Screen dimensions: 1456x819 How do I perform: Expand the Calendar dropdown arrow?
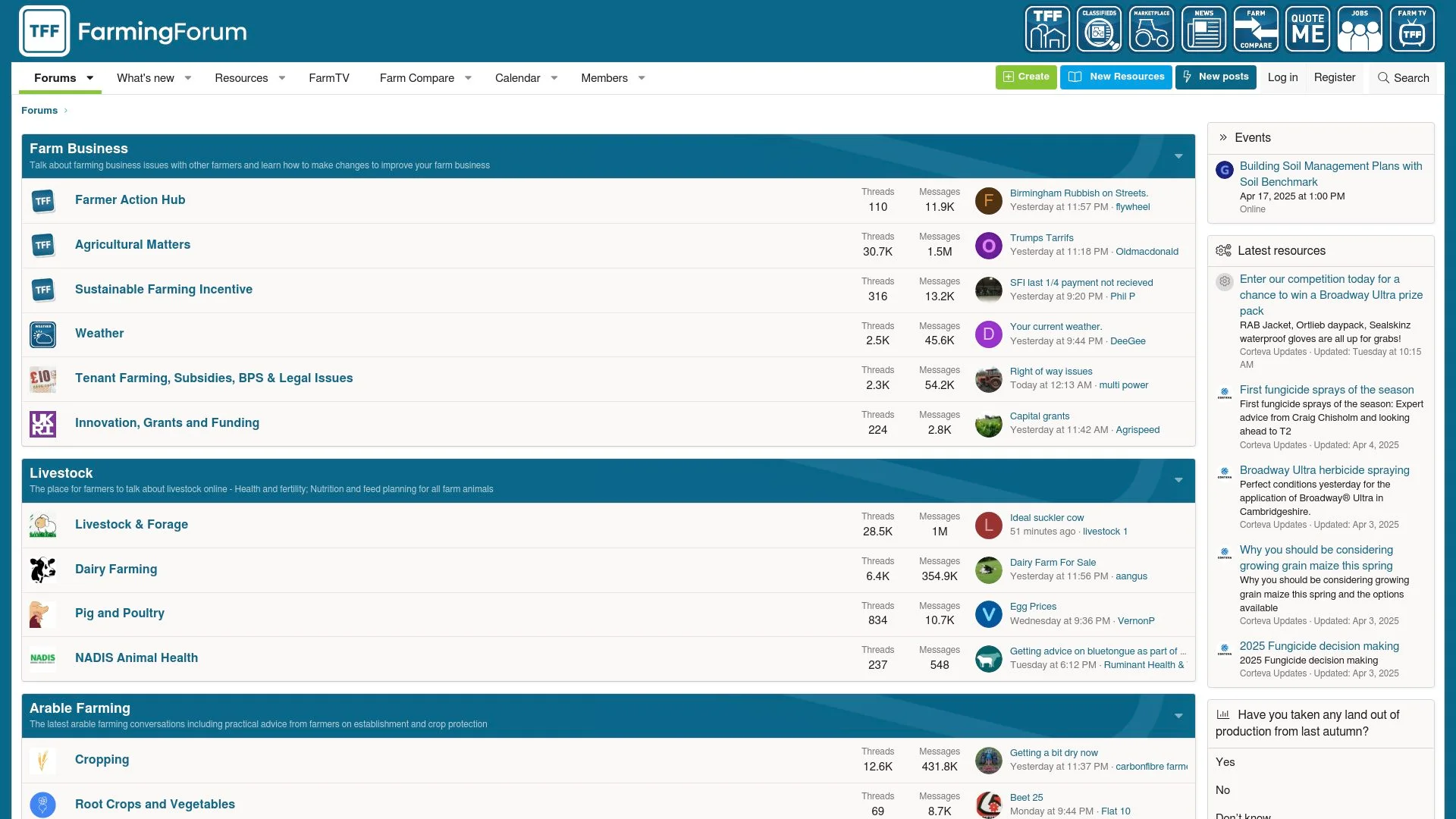554,78
